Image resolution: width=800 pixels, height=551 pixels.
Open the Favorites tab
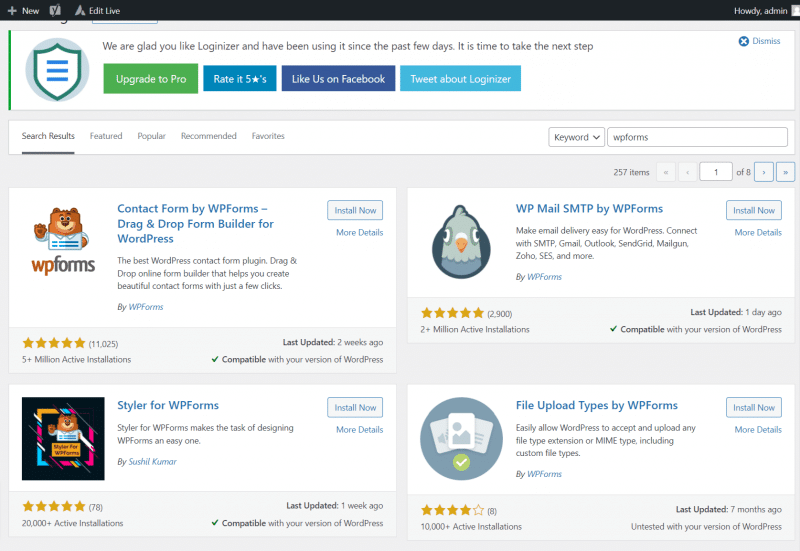click(x=268, y=136)
